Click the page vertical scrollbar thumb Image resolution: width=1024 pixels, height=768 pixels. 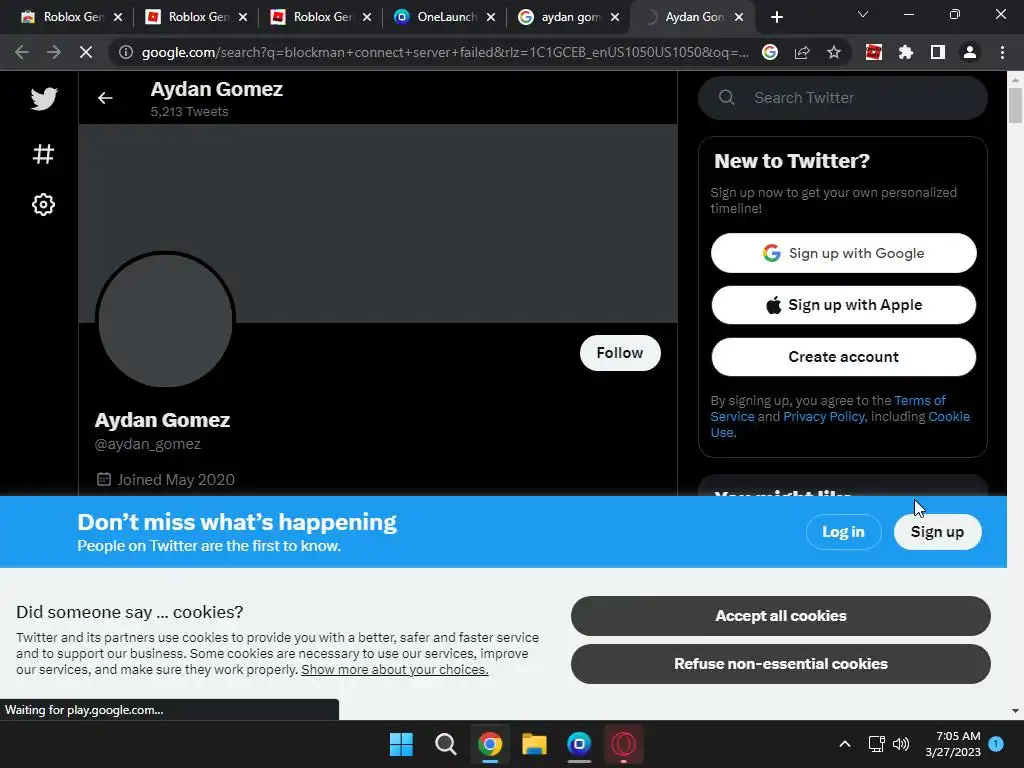1015,104
